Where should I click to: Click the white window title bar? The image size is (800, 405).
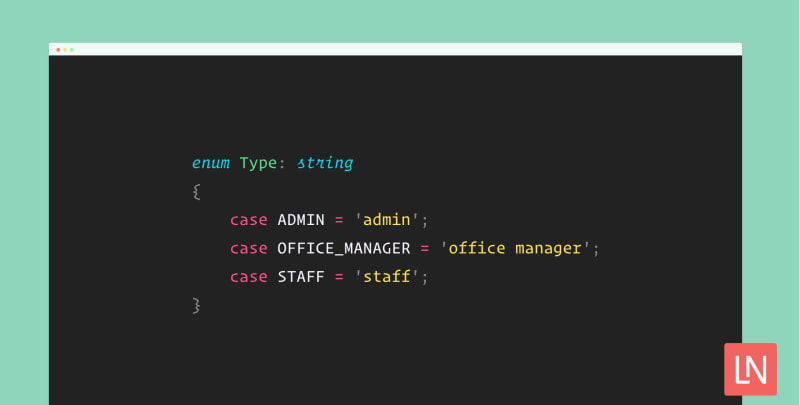click(x=400, y=49)
